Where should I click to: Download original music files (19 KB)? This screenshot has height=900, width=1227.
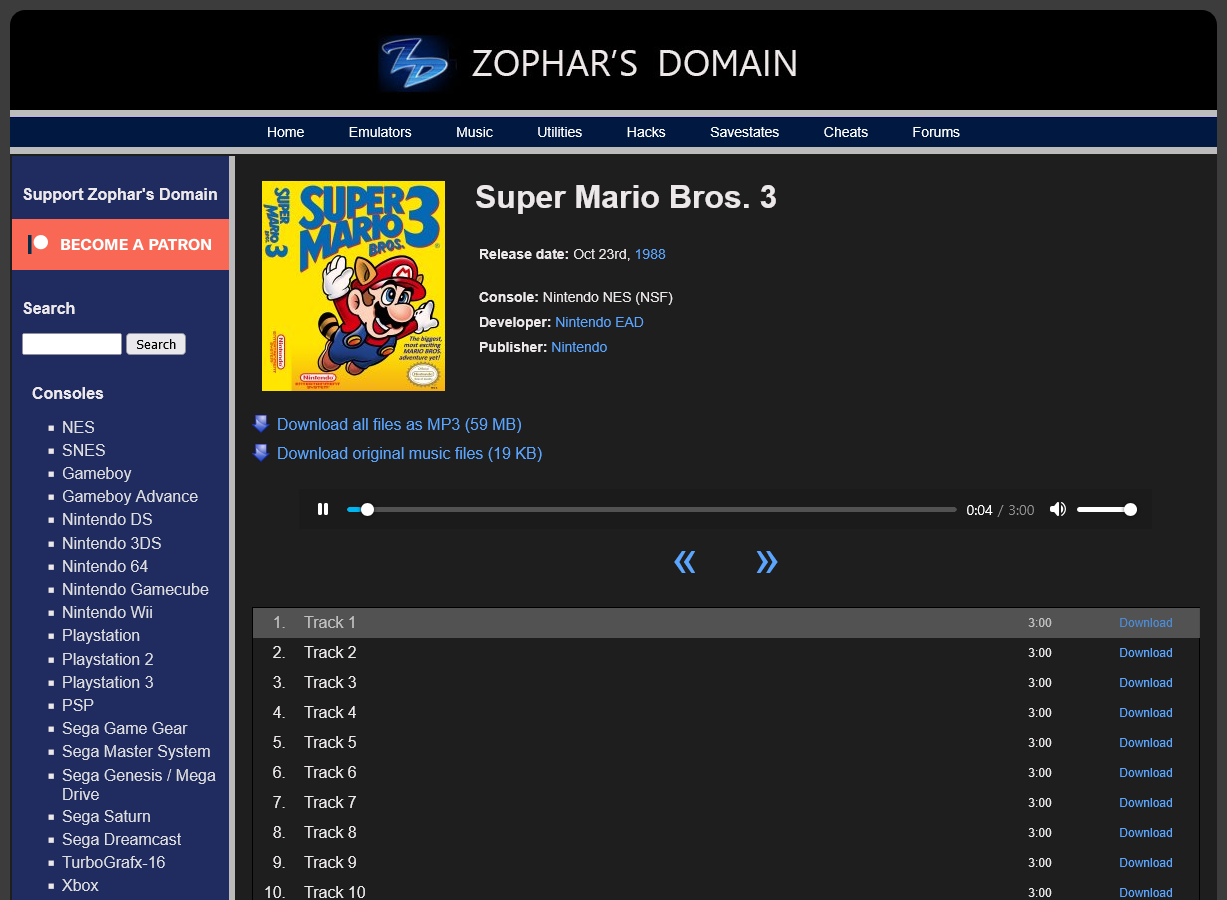coord(409,453)
